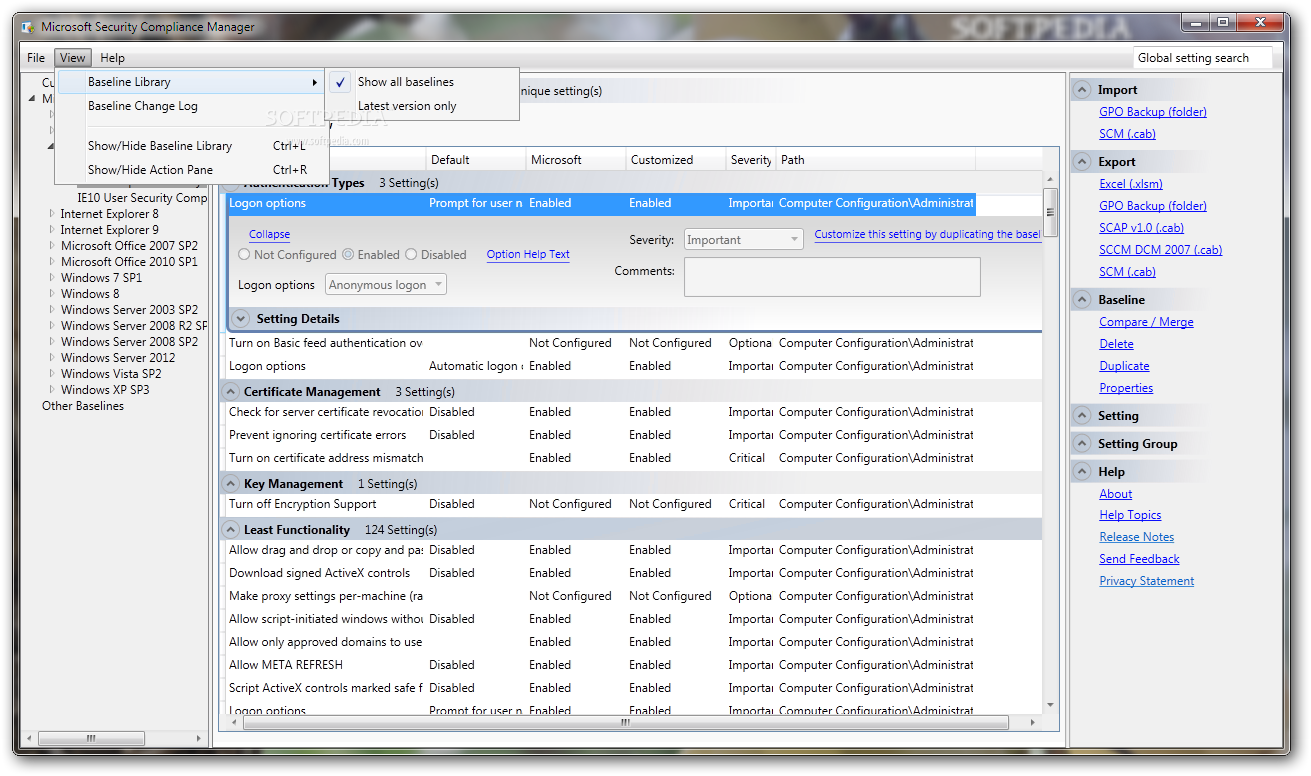Click the Customize this setting link

927,235
